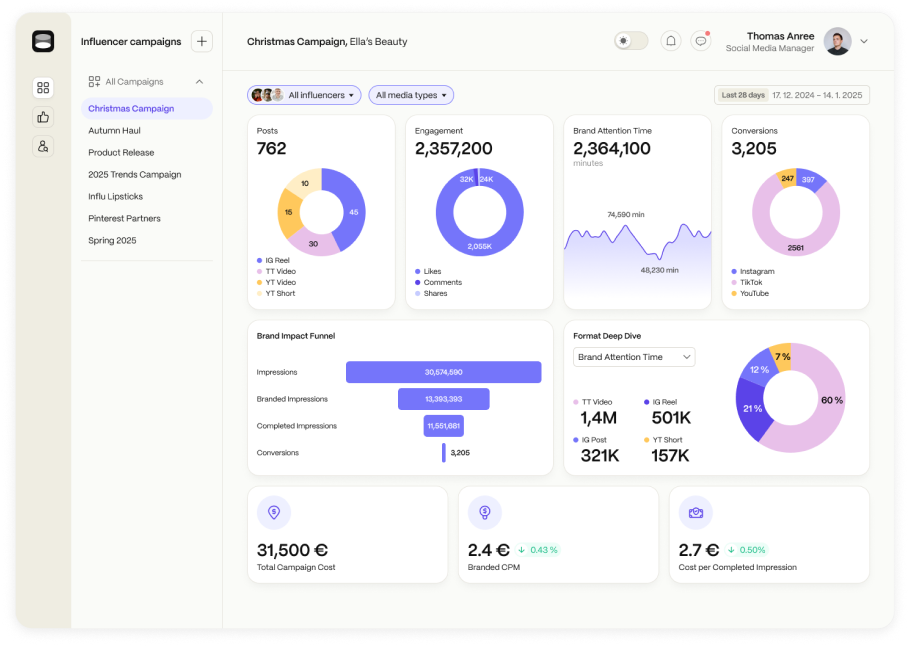This screenshot has height=646, width=909.
Task: Click the Total Campaign Cost euro icon
Action: pos(274,512)
